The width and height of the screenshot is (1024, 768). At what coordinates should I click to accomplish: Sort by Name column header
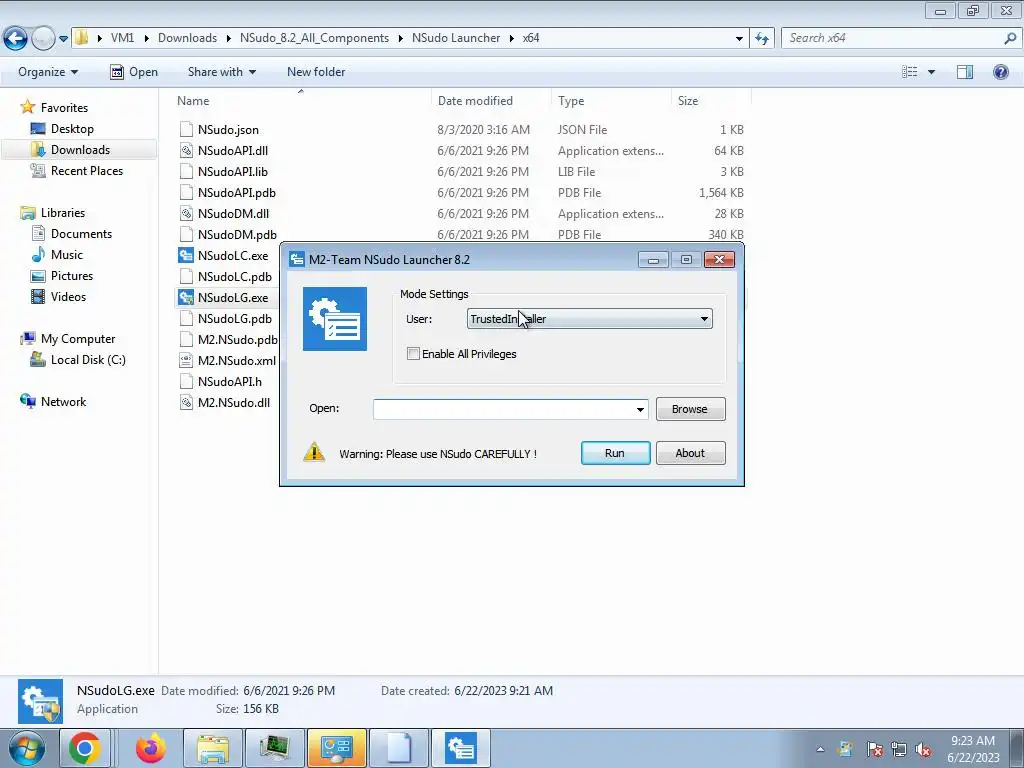pos(193,101)
